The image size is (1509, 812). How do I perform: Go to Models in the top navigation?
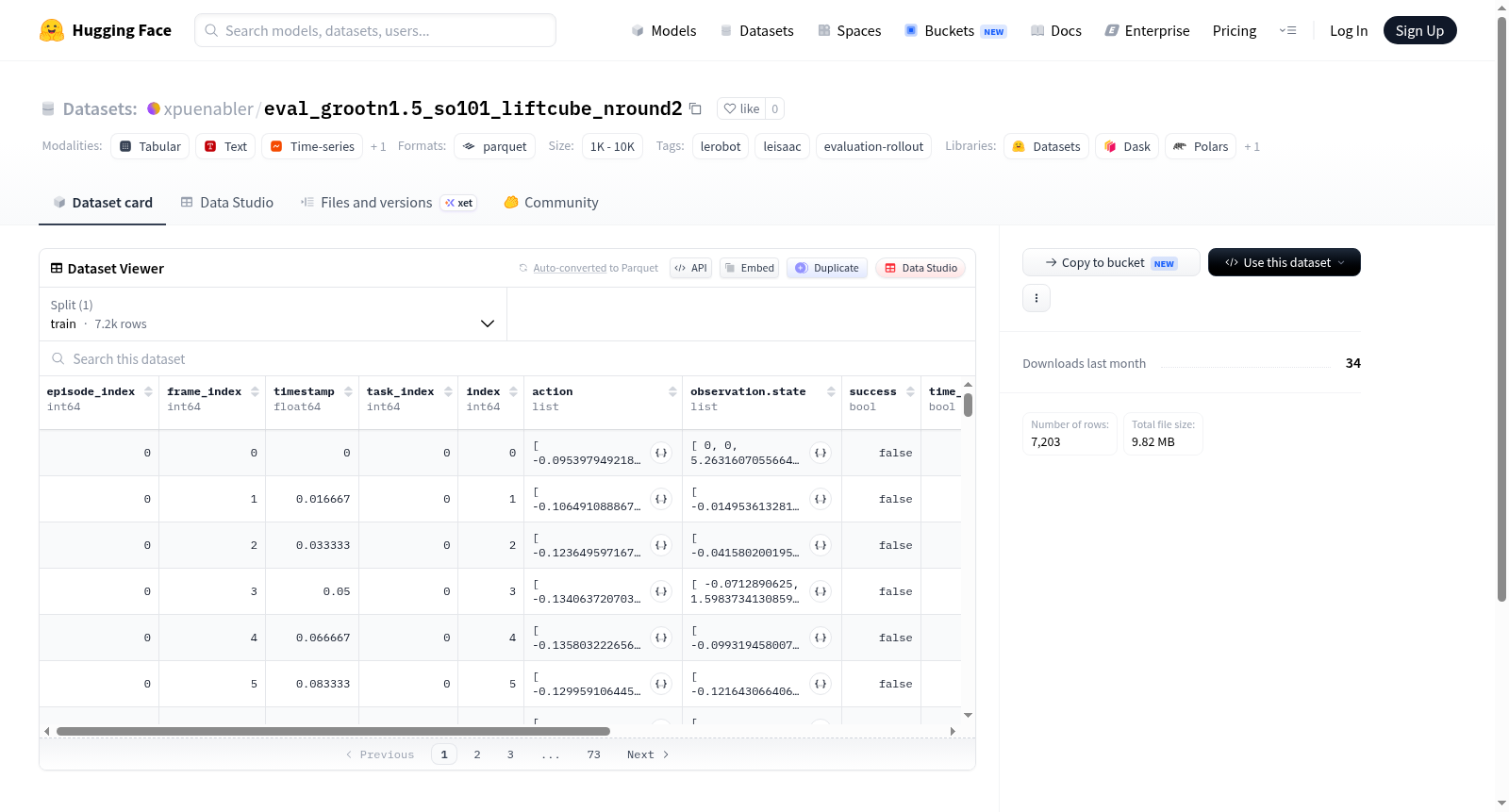664,30
